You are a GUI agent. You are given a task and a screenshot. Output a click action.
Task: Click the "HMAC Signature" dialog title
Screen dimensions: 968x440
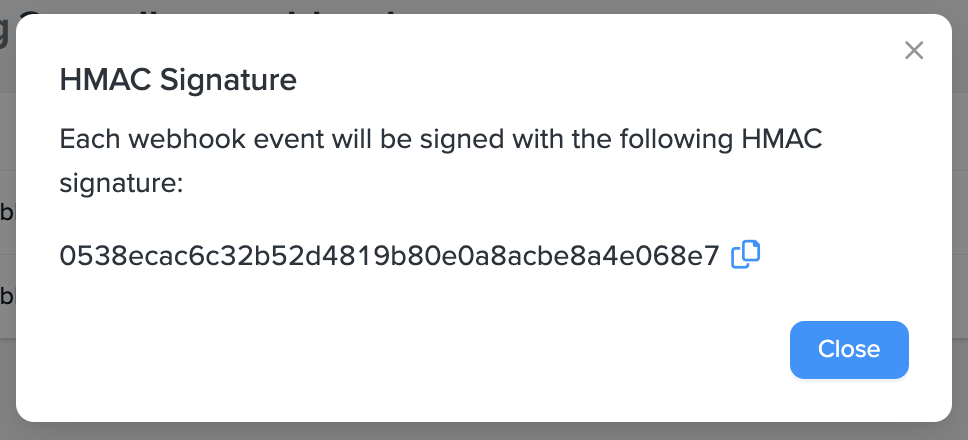pos(178,80)
